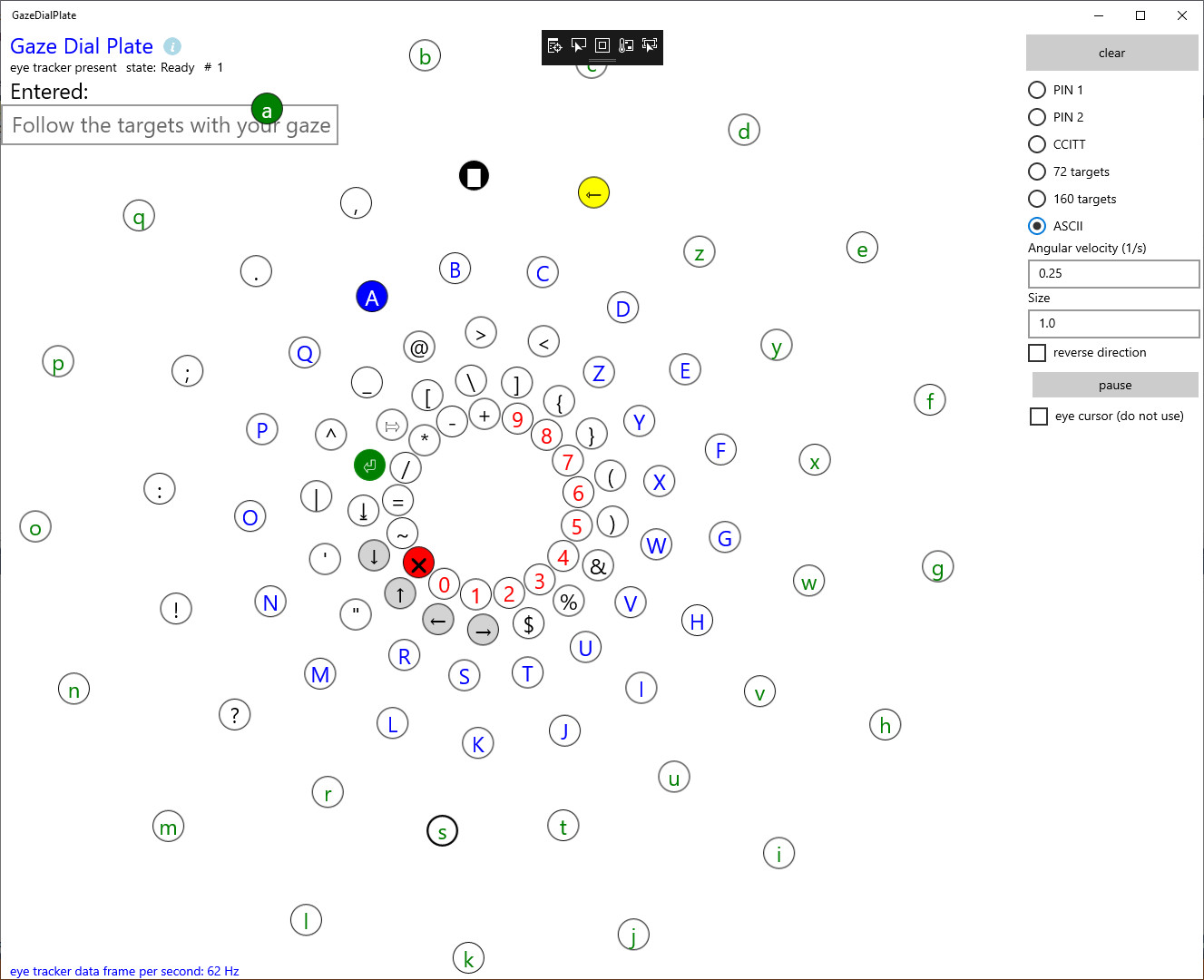This screenshot has height=980, width=1204.
Task: Maximize the GazeDialPlate window
Action: 1140,15
